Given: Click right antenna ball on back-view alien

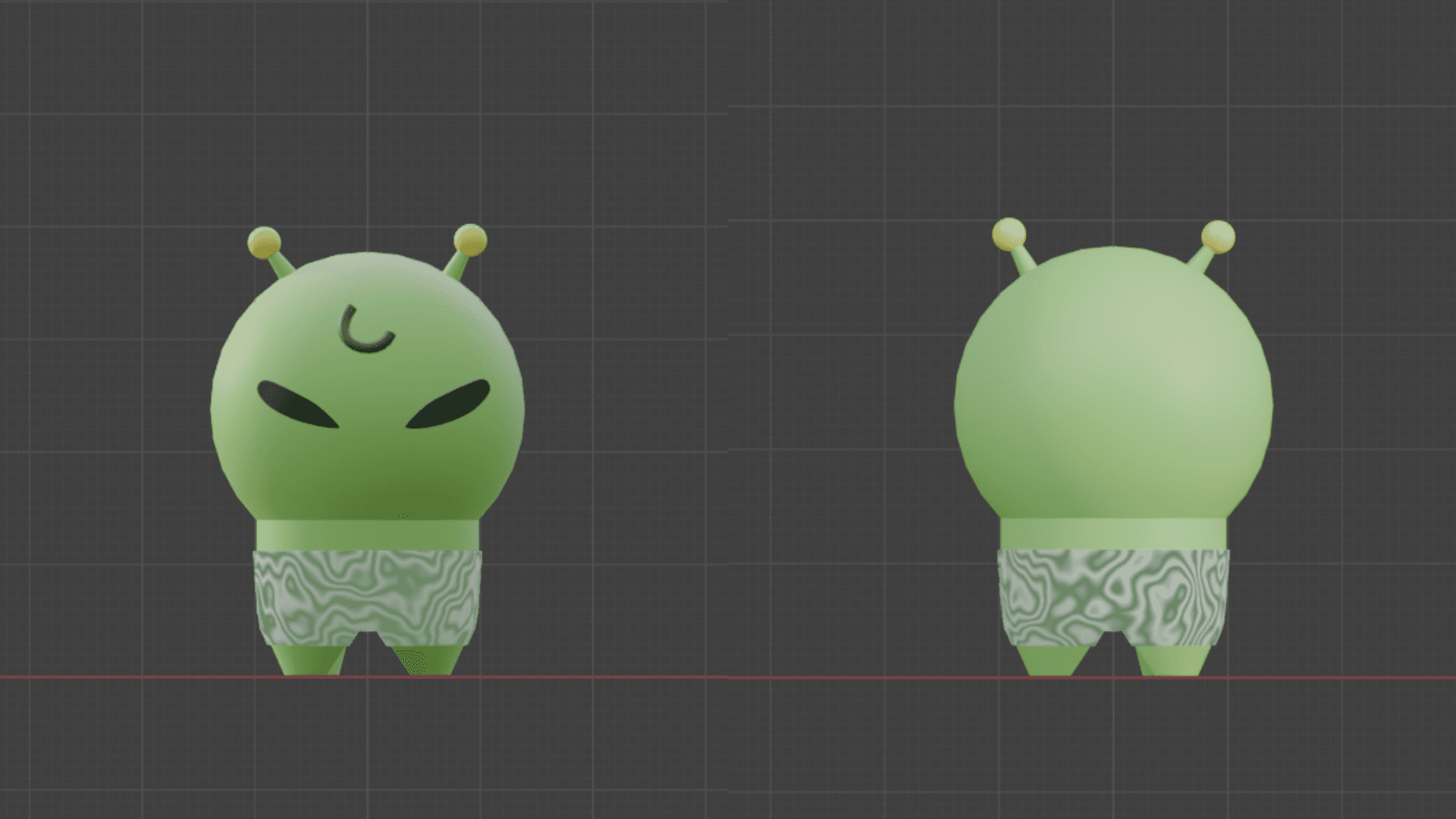Looking at the screenshot, I should 1218,236.
